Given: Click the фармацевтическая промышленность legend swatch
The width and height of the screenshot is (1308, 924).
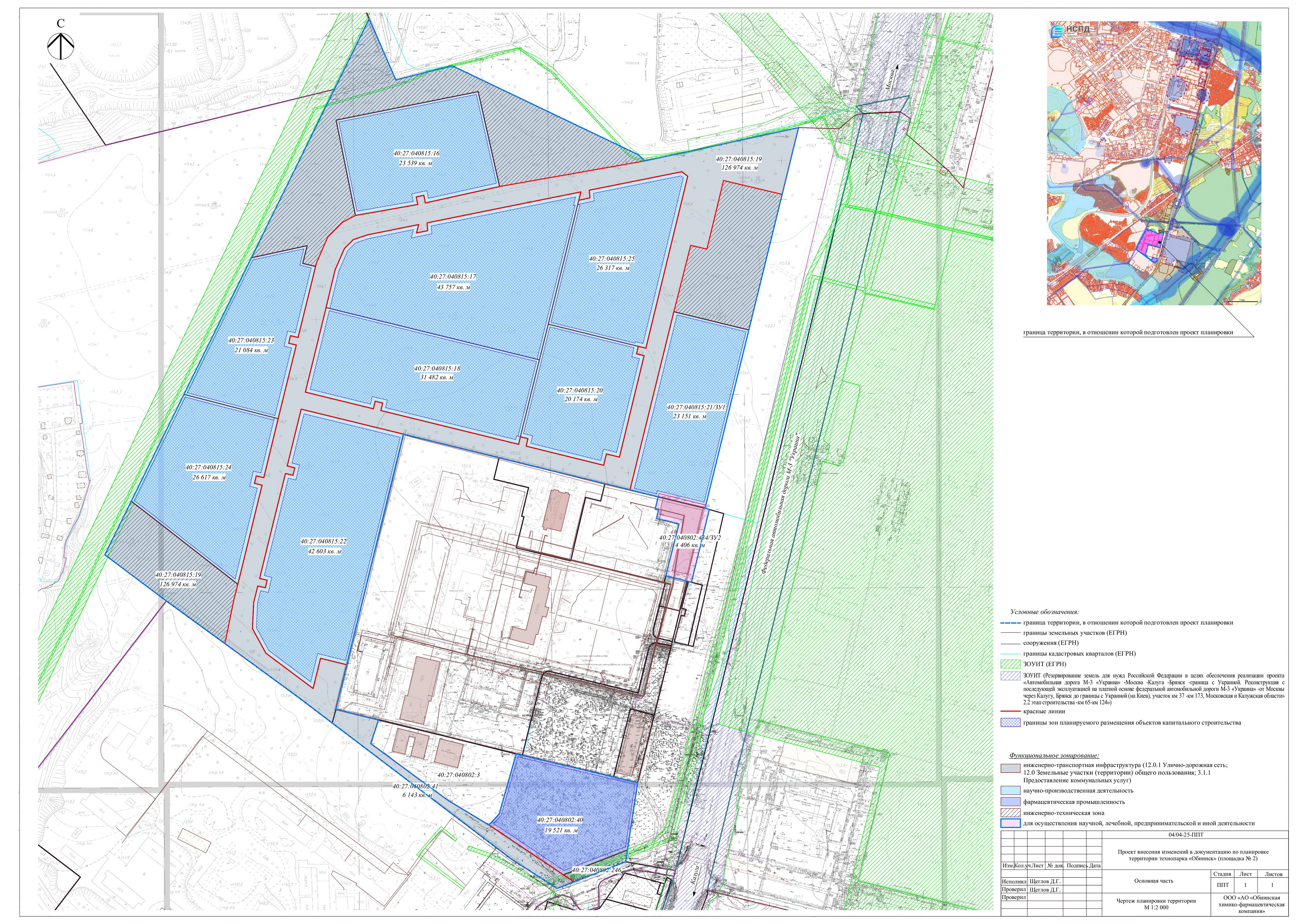Looking at the screenshot, I should click(1011, 802).
